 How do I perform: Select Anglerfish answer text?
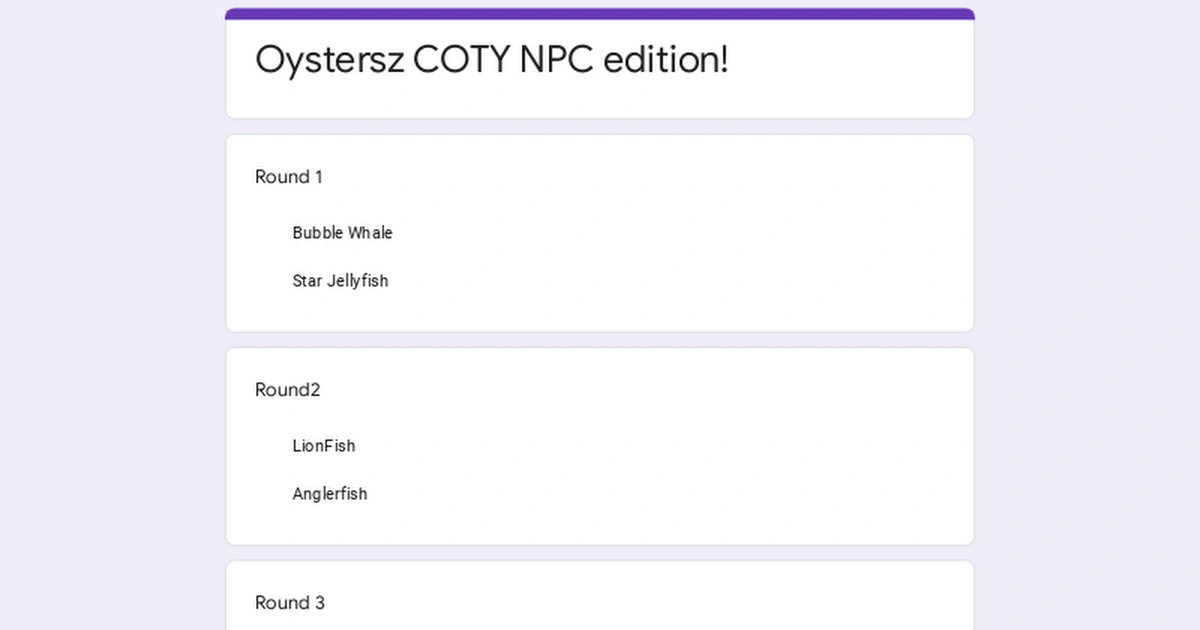click(330, 494)
